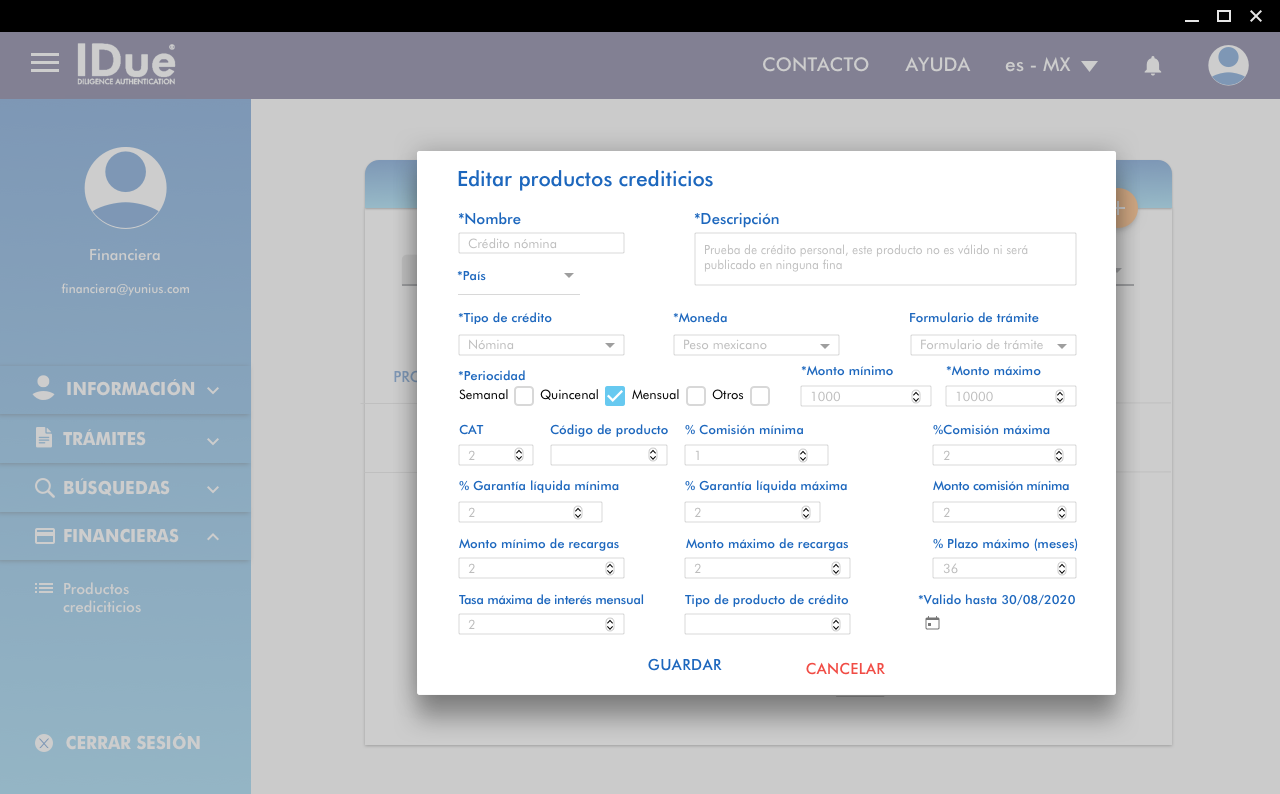Click the Monto mínimo stepper arrows
Screen dimensions: 1280x794
pyautogui.click(x=916, y=397)
